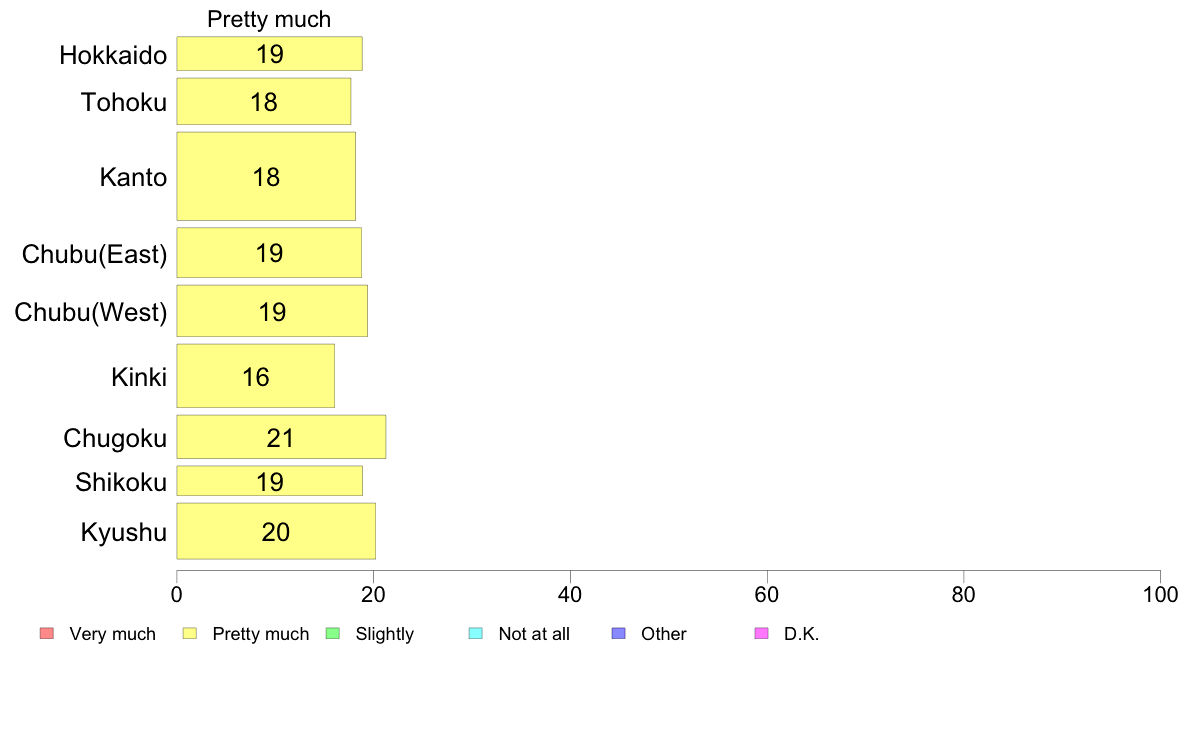
Task: Select the large Kanto bar
Action: [266, 177]
